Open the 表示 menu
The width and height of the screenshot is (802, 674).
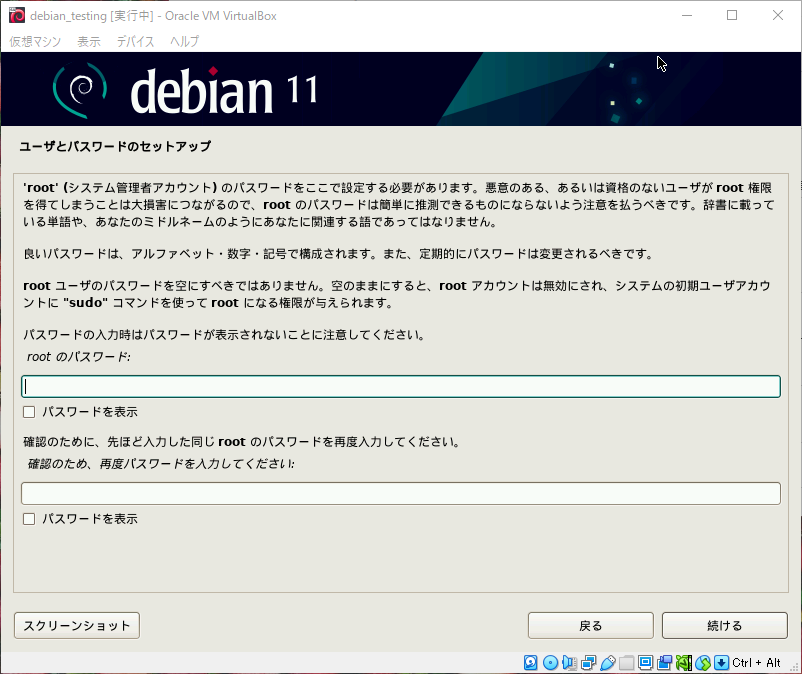pos(88,41)
